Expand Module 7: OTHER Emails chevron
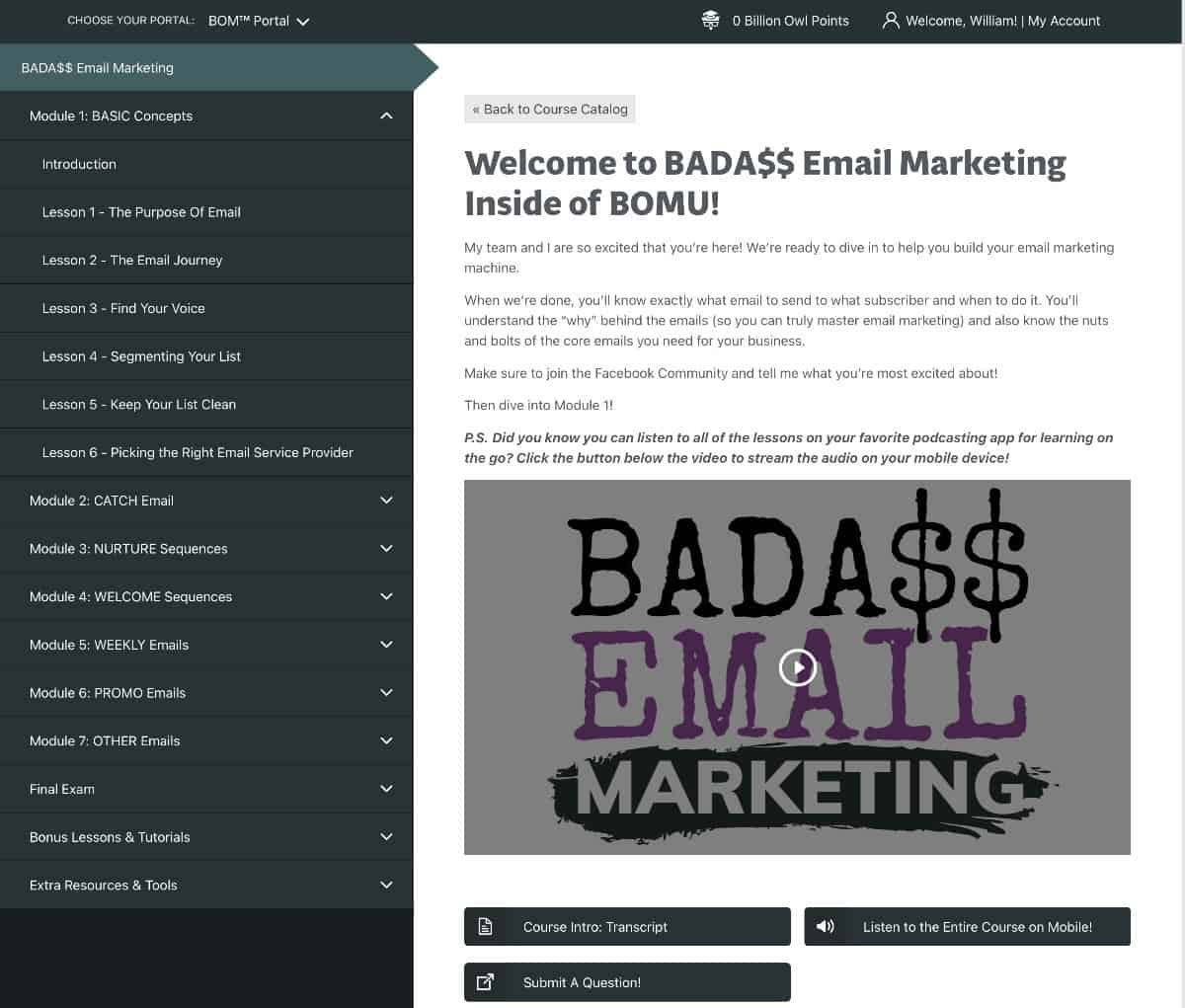This screenshot has height=1008, width=1185. (386, 740)
